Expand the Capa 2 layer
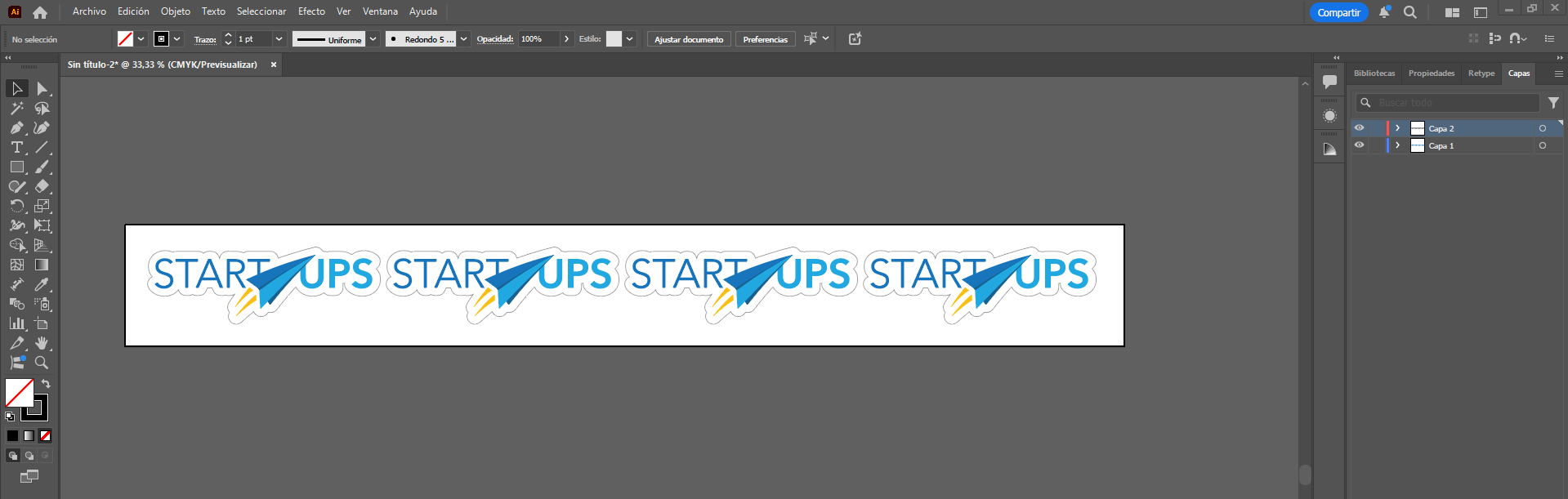The height and width of the screenshot is (499, 1568). tap(1397, 128)
